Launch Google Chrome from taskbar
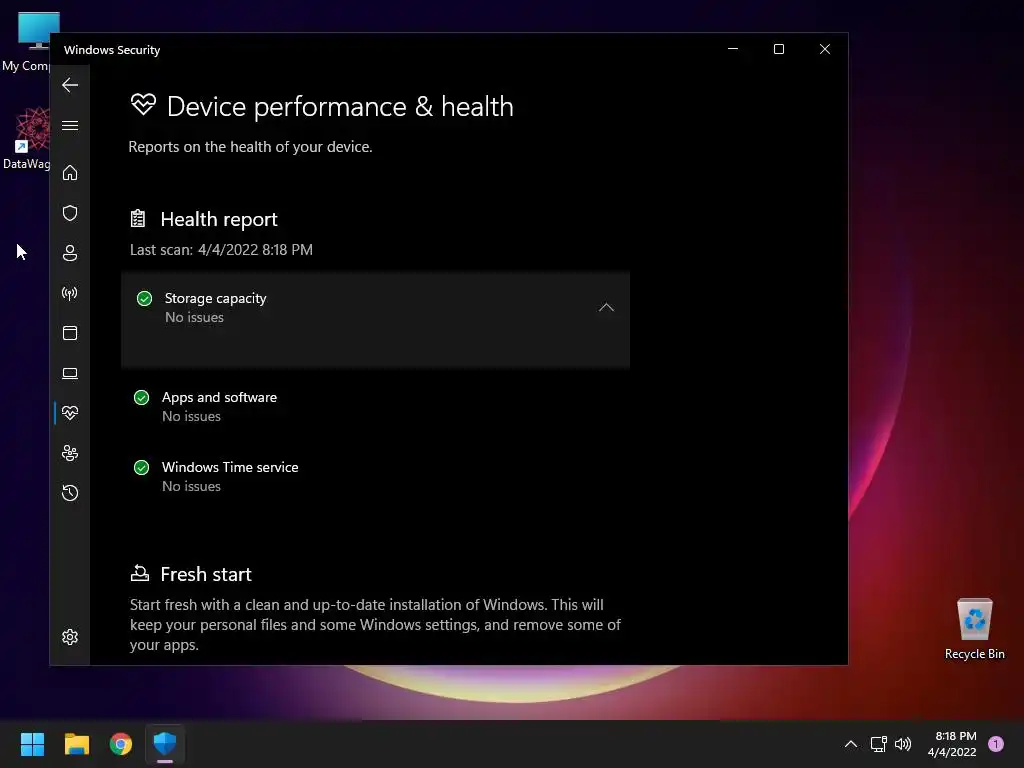This screenshot has width=1024, height=768. tap(121, 744)
